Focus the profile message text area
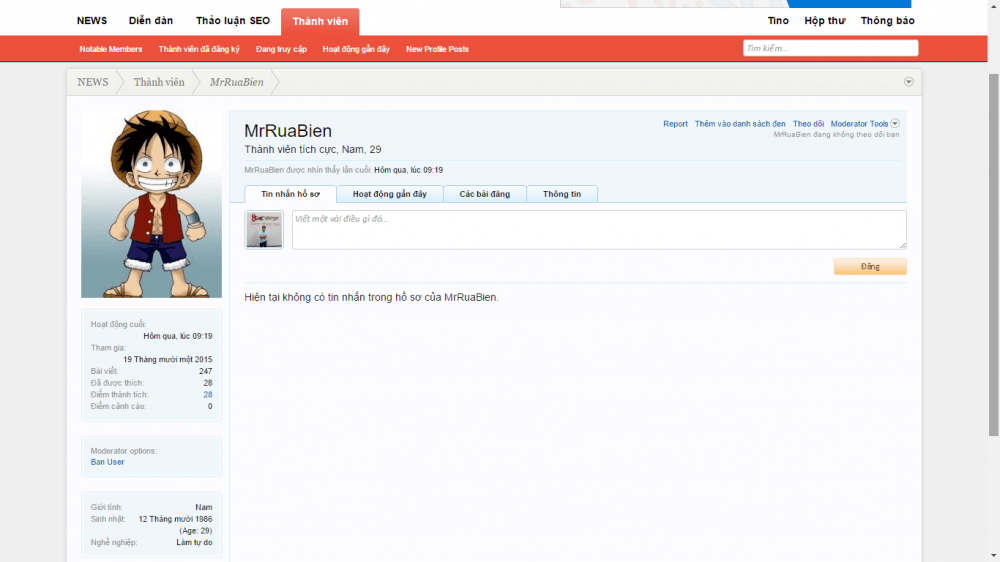The image size is (1000, 562). click(599, 230)
